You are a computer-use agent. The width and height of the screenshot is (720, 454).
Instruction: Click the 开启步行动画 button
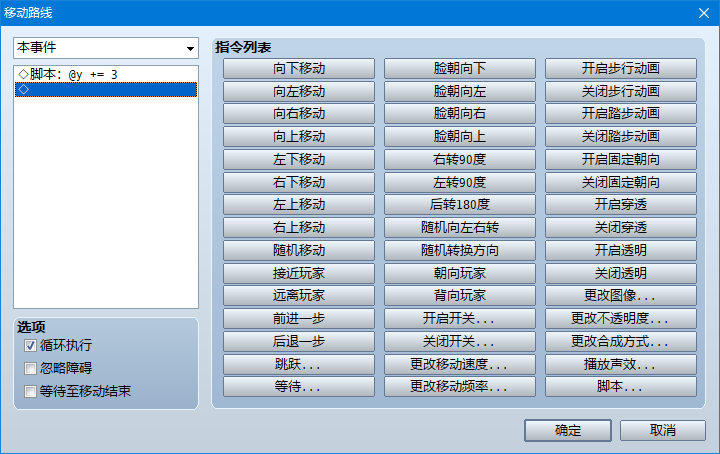[x=621, y=68]
